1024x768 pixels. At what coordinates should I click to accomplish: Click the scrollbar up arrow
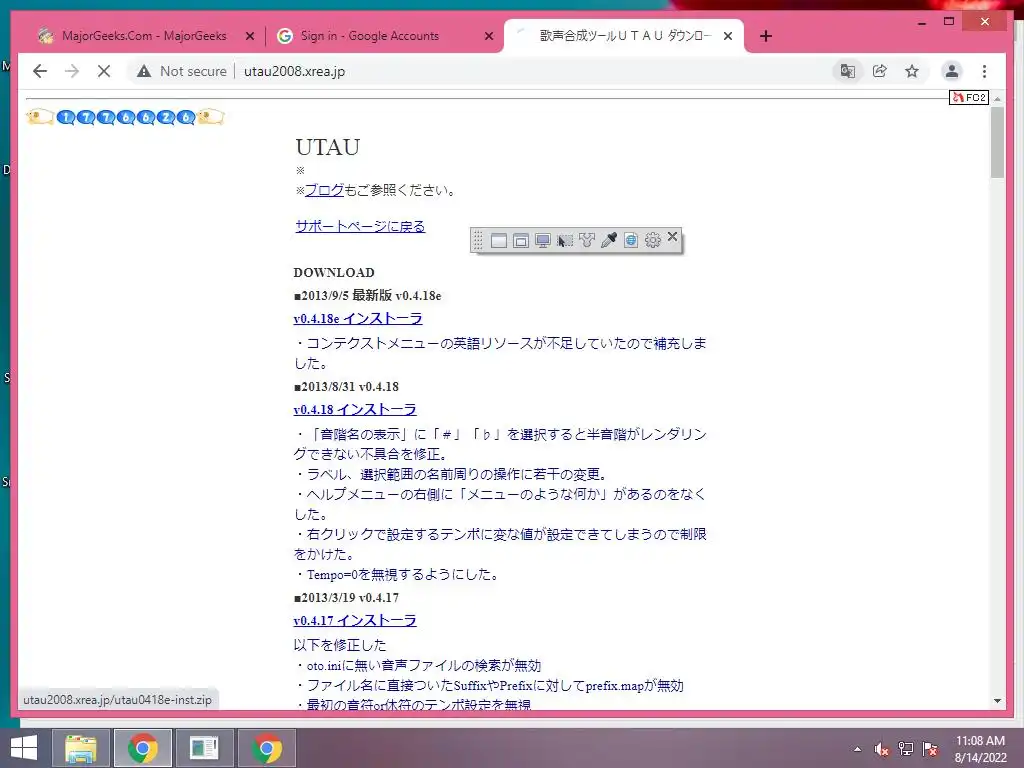[x=997, y=98]
